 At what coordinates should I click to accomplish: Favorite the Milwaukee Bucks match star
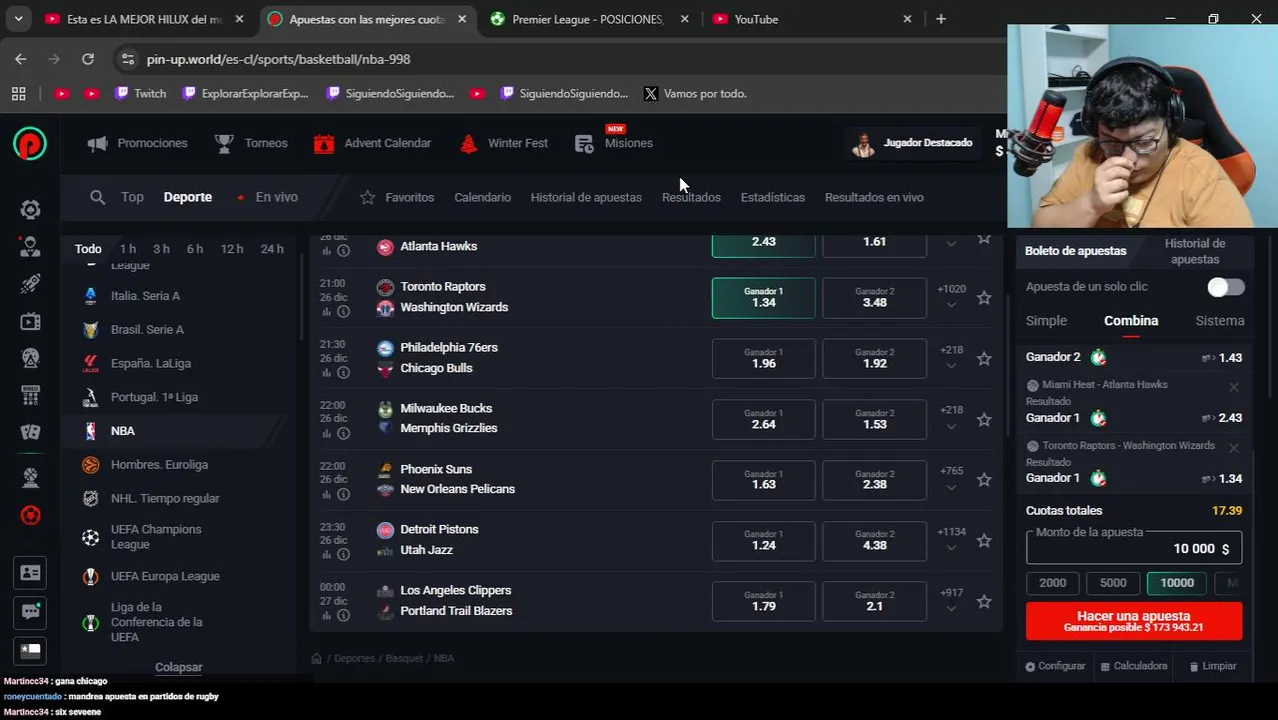tap(984, 420)
